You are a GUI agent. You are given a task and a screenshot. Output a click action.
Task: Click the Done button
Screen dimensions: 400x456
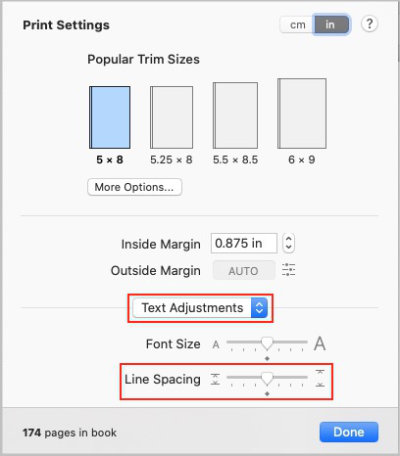(349, 432)
